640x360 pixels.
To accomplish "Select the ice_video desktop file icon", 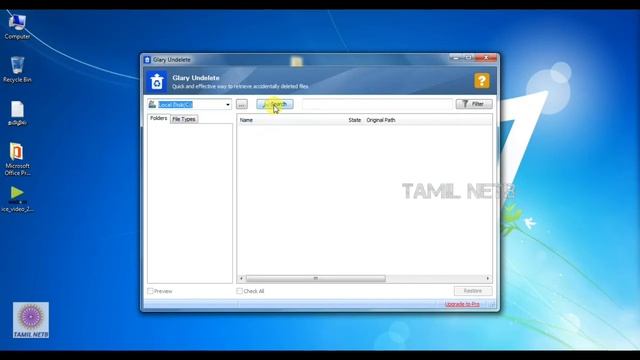I will click(17, 199).
